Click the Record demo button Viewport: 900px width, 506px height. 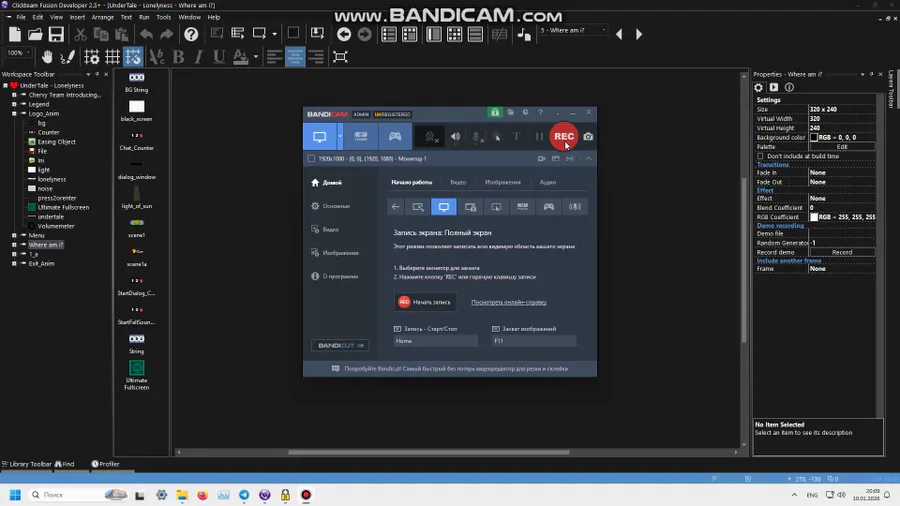(841, 252)
